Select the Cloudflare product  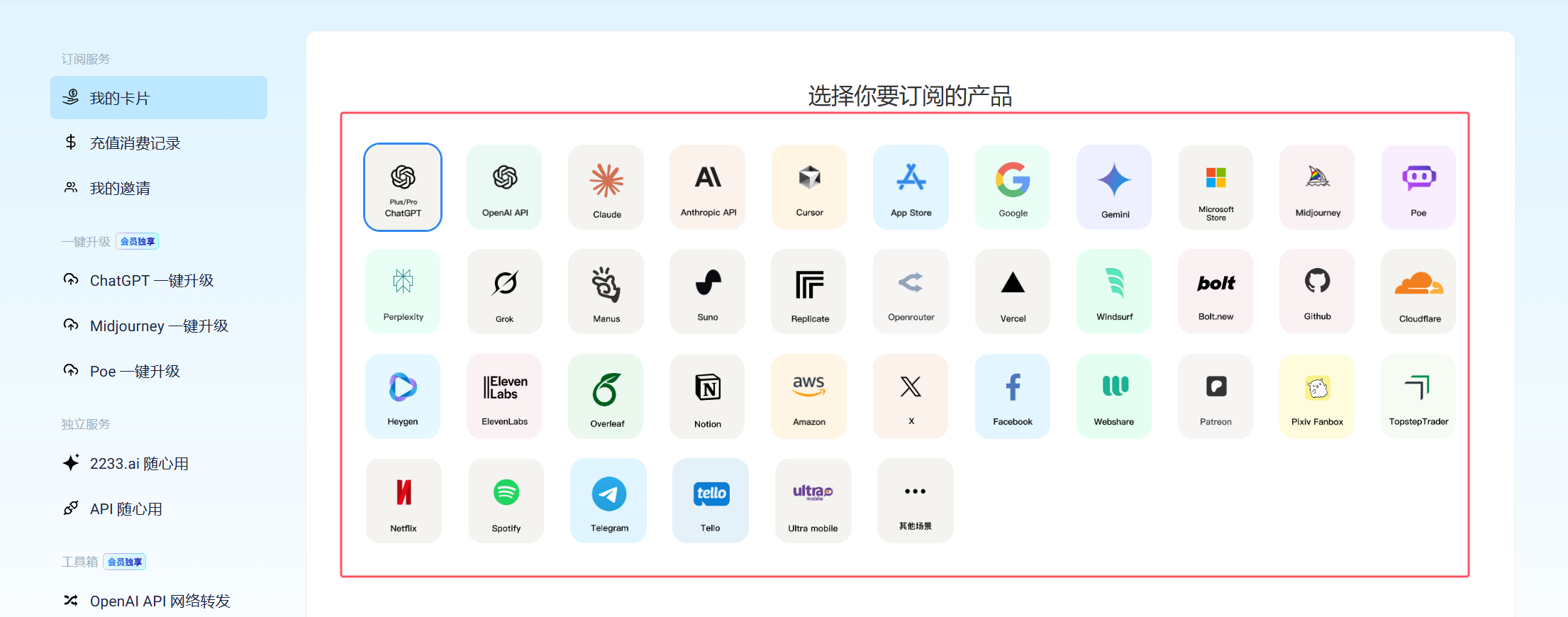pyautogui.click(x=1419, y=291)
